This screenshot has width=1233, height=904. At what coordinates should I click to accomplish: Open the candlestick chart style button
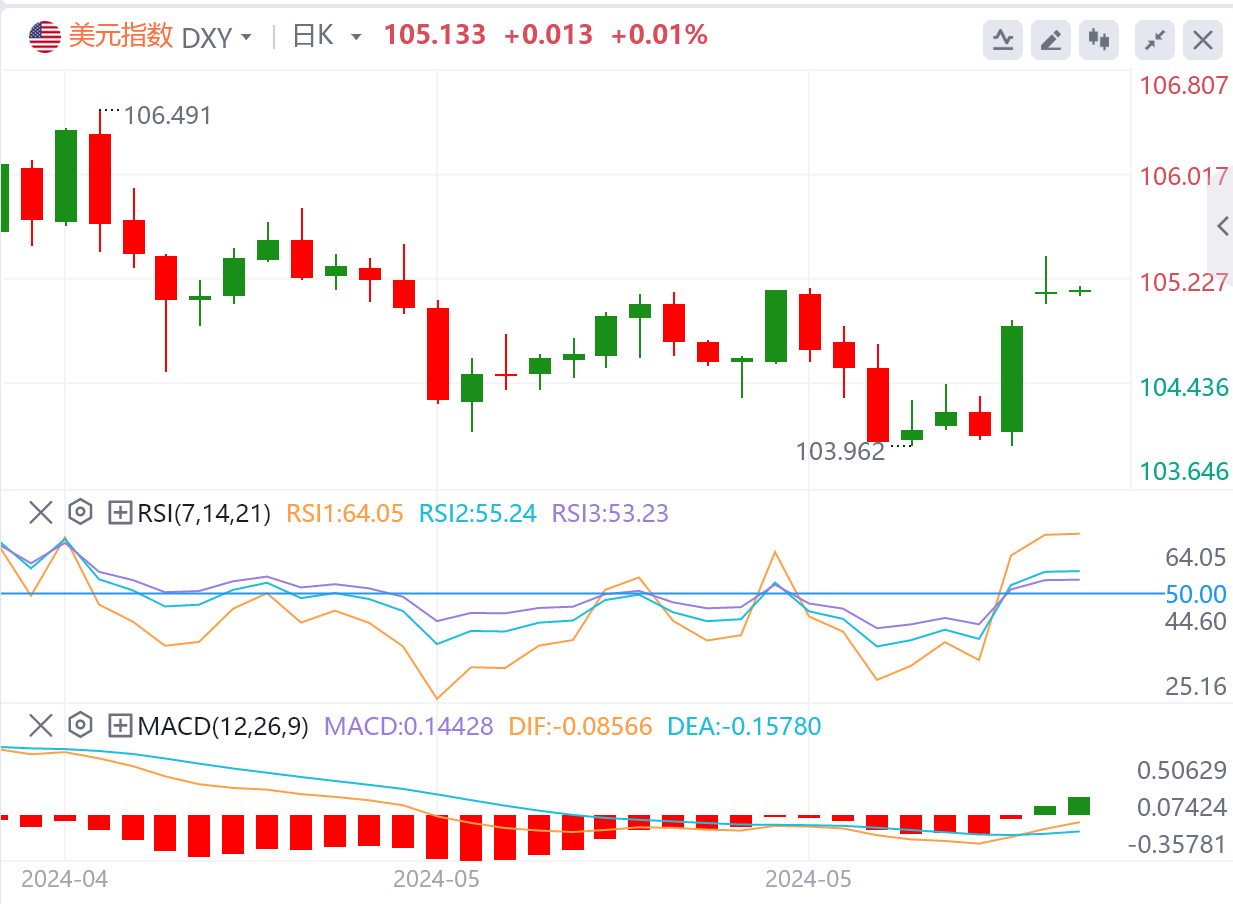[1100, 40]
